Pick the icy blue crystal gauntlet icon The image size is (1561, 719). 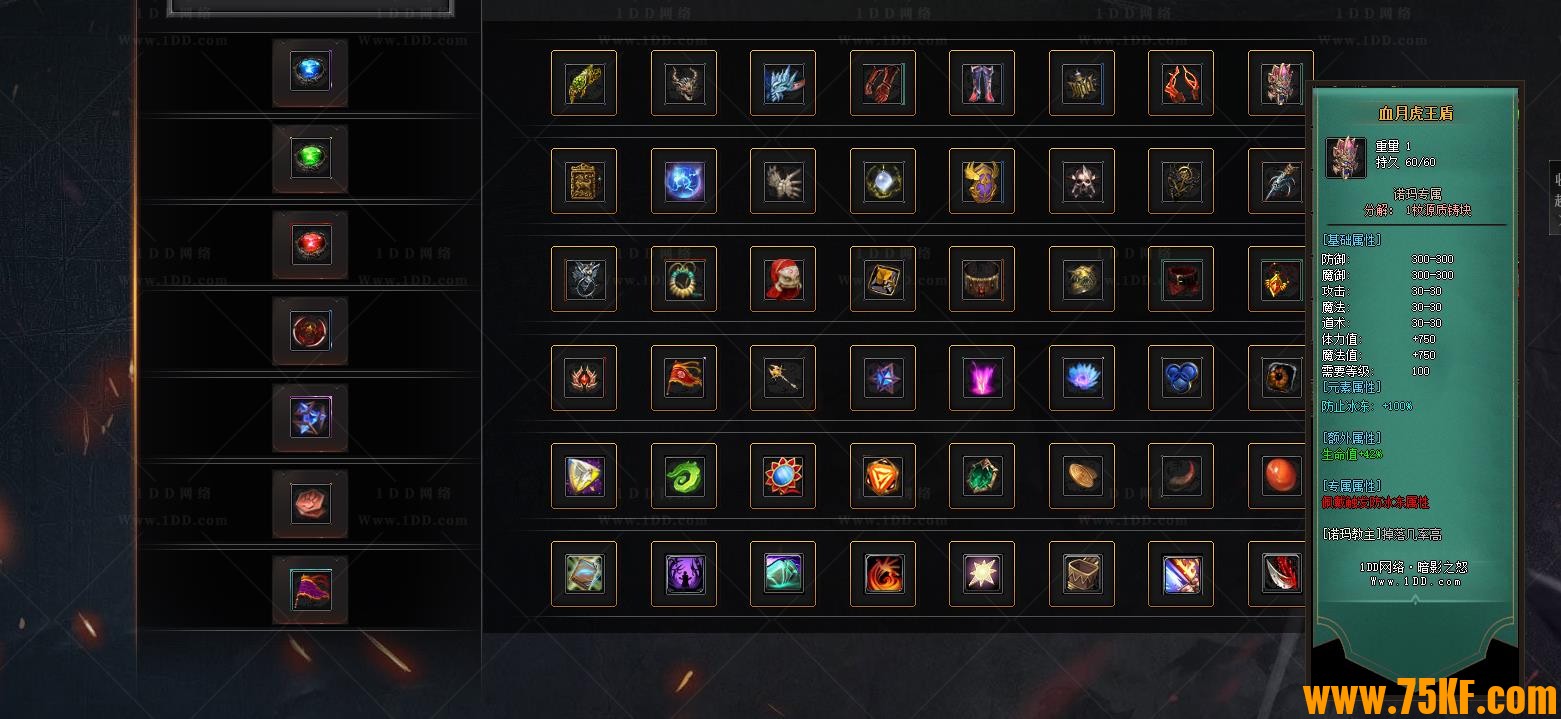(783, 83)
